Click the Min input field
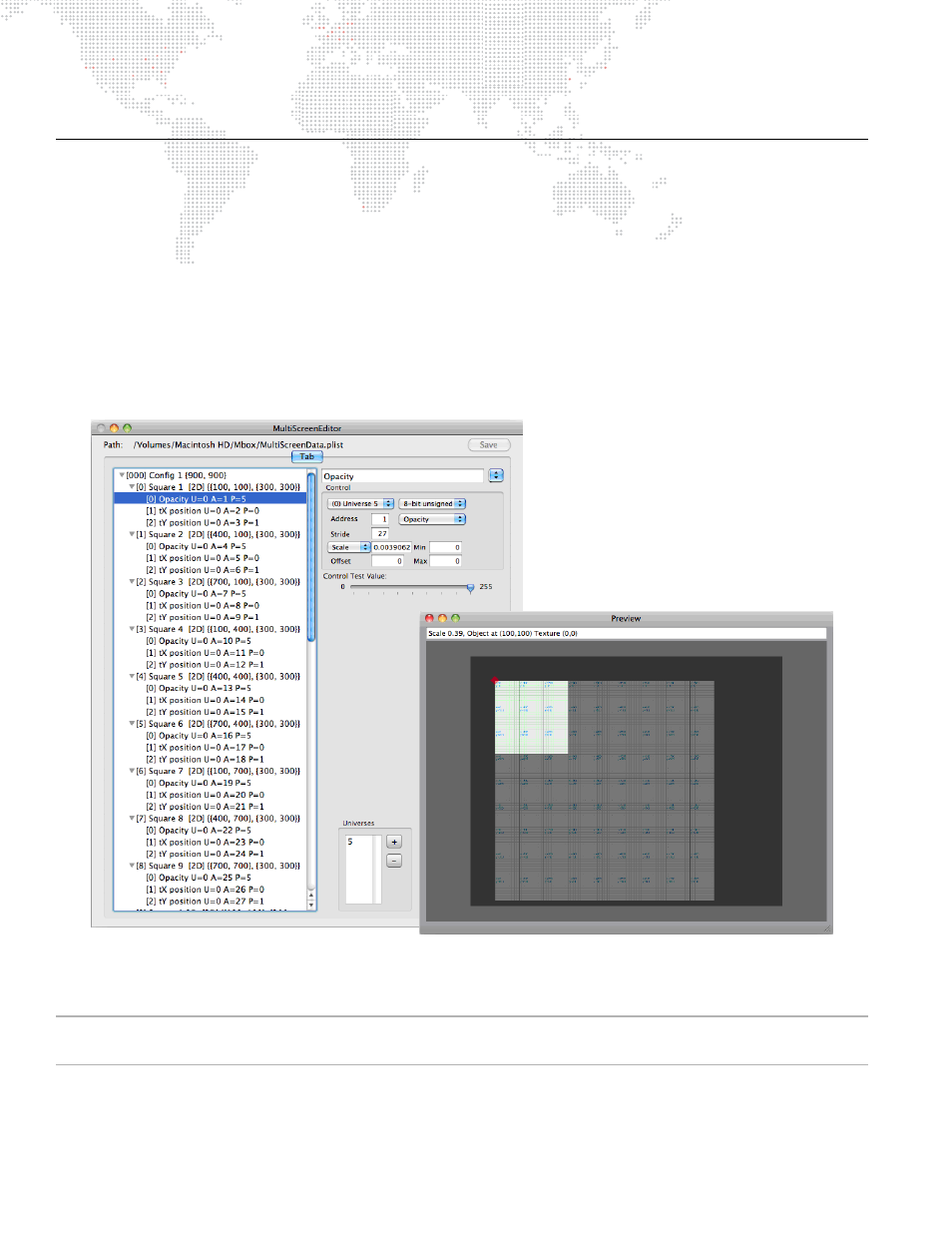The height and width of the screenshot is (1233, 952). tap(445, 547)
